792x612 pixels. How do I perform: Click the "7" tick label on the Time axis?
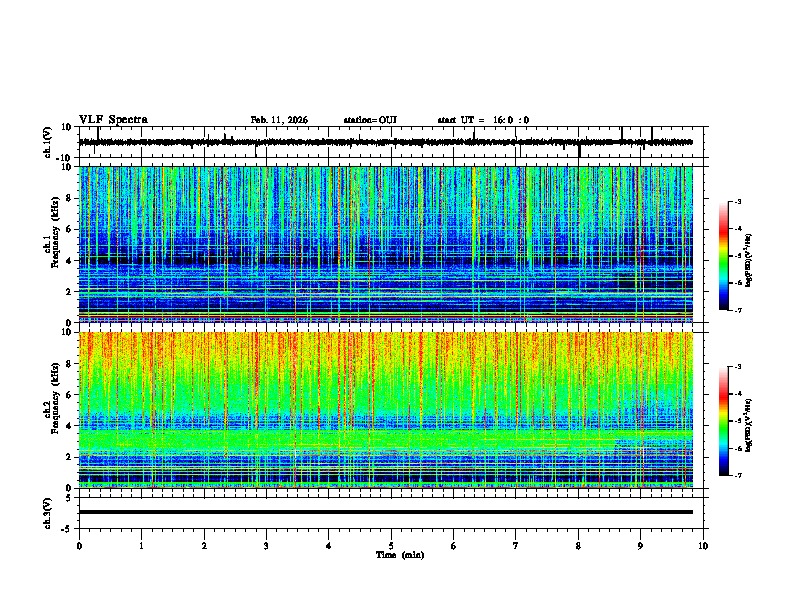click(516, 546)
